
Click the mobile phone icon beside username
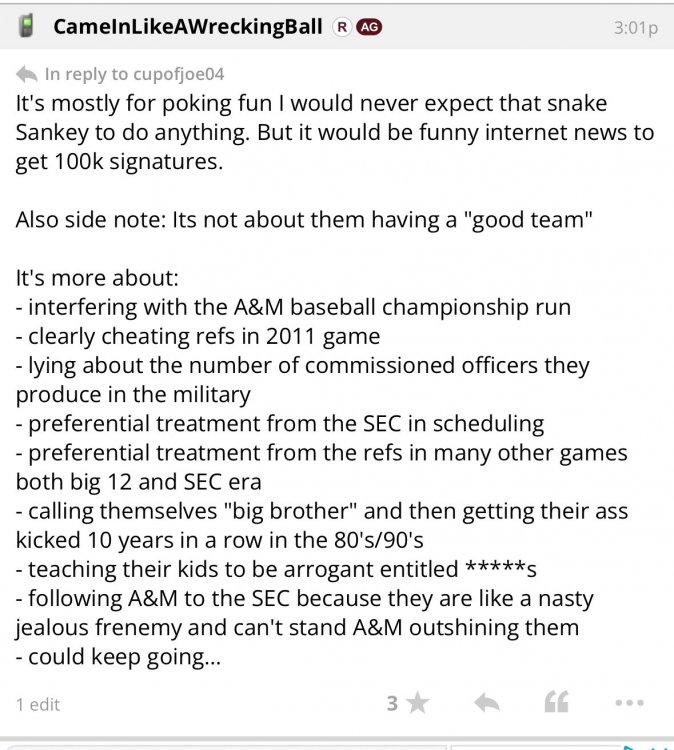coord(28,27)
